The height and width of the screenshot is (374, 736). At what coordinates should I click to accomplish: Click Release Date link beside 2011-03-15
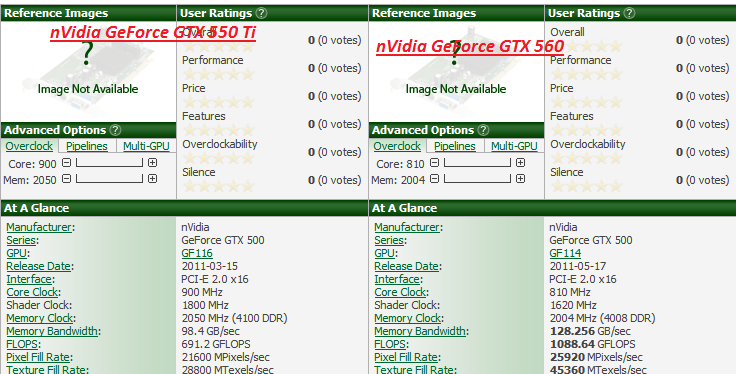click(38, 267)
